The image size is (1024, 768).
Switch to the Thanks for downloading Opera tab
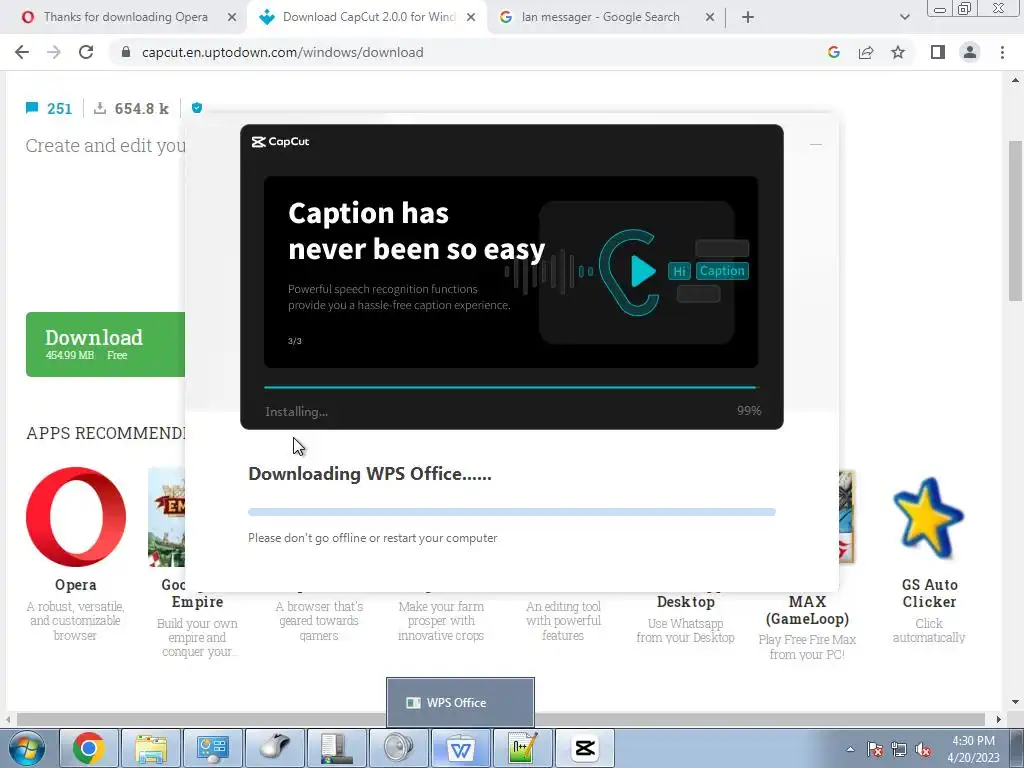(x=125, y=17)
